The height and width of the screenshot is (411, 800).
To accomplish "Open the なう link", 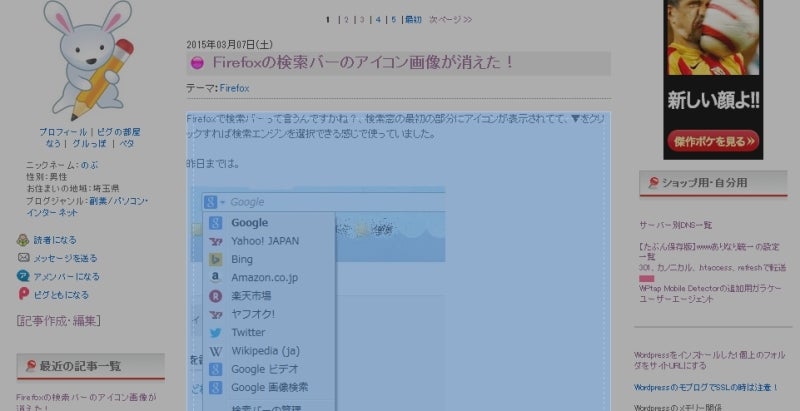I will click(53, 144).
